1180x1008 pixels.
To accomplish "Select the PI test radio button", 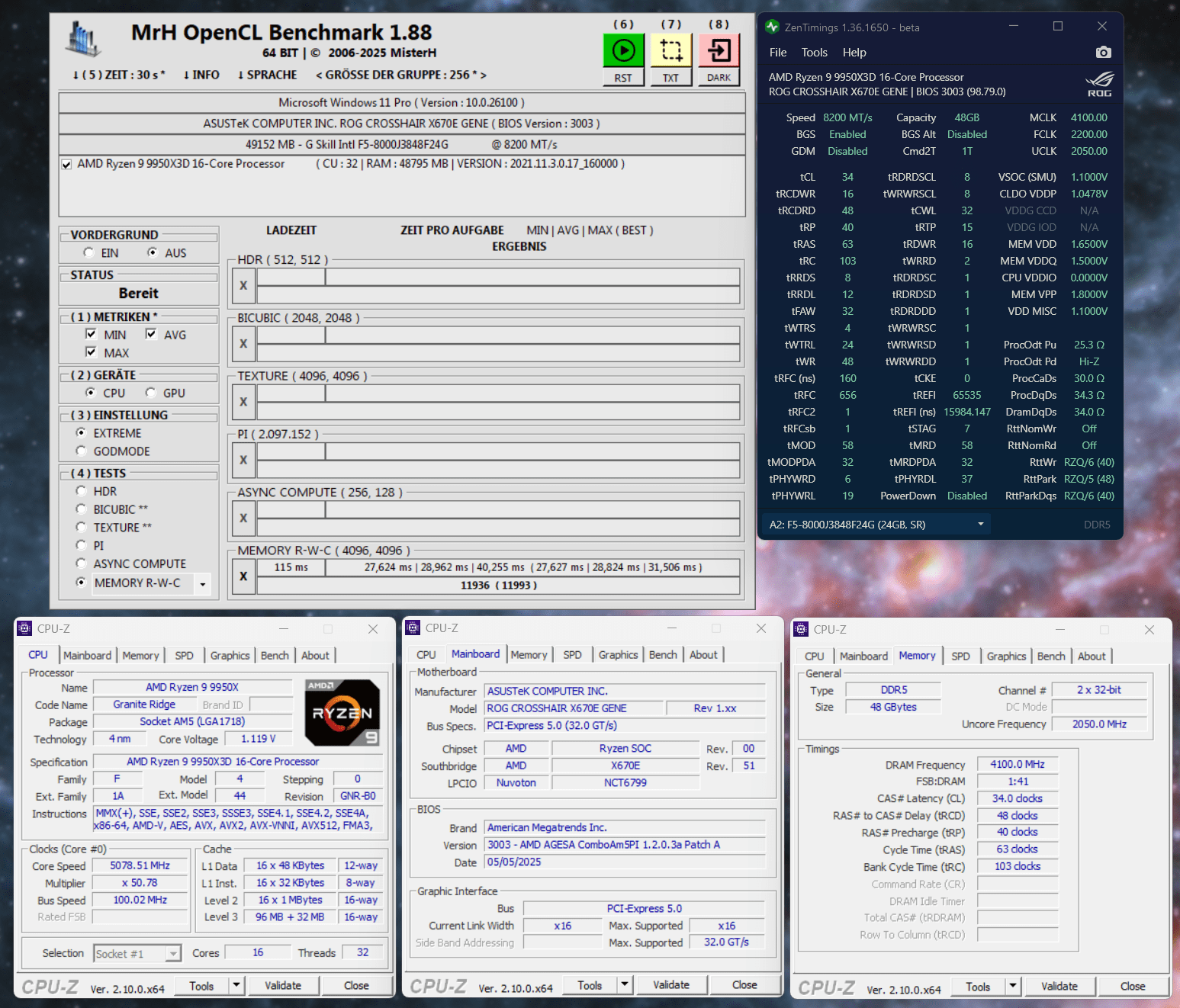I will (81, 544).
